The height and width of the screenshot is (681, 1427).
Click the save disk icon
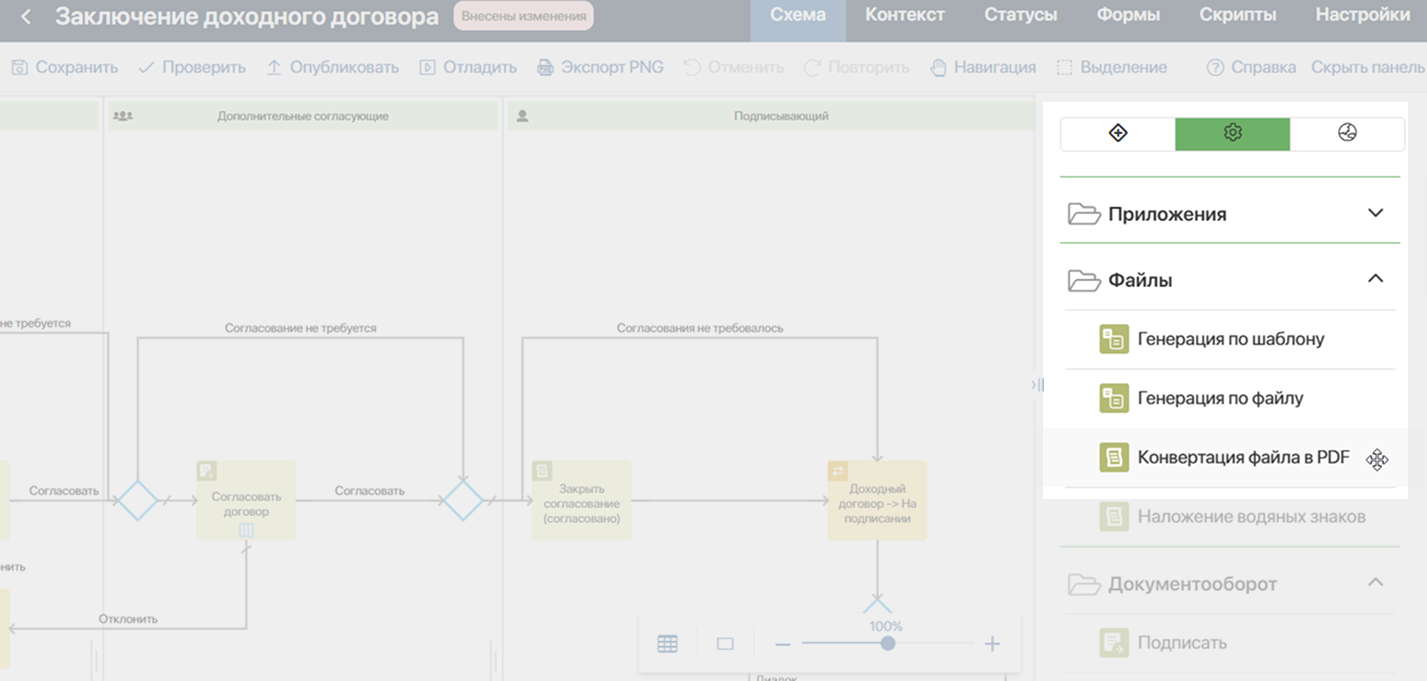[x=19, y=68]
